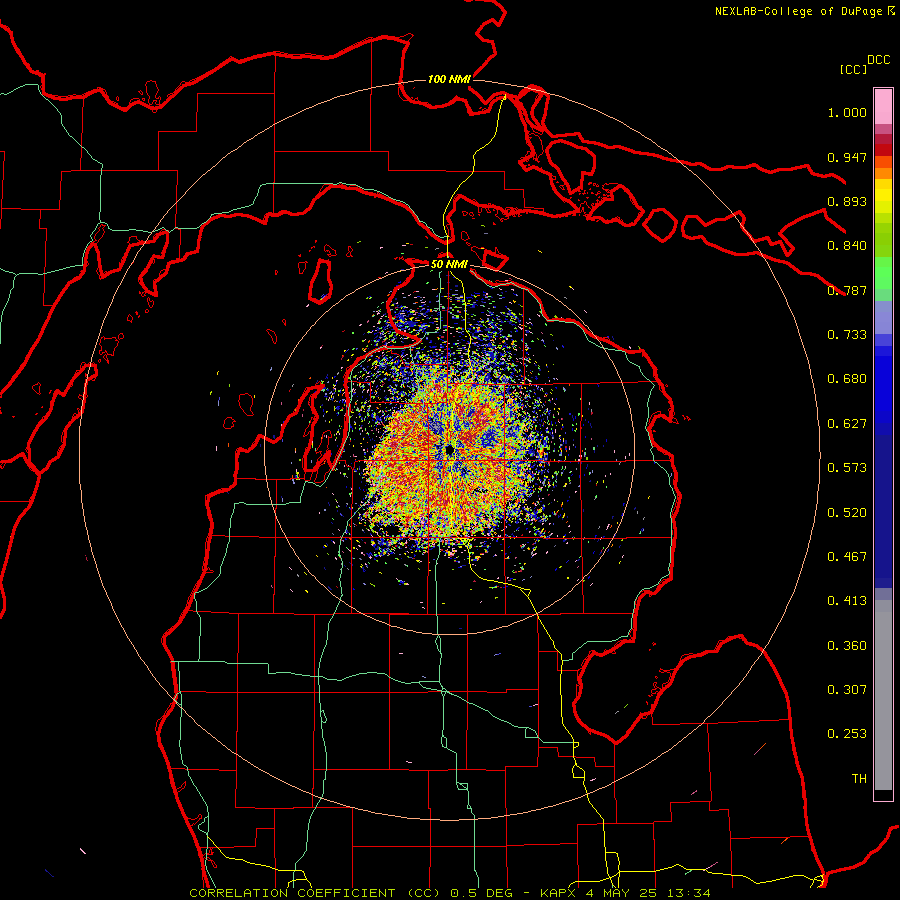Select the 0.467 legend value
This screenshot has height=900, width=900.
point(847,557)
